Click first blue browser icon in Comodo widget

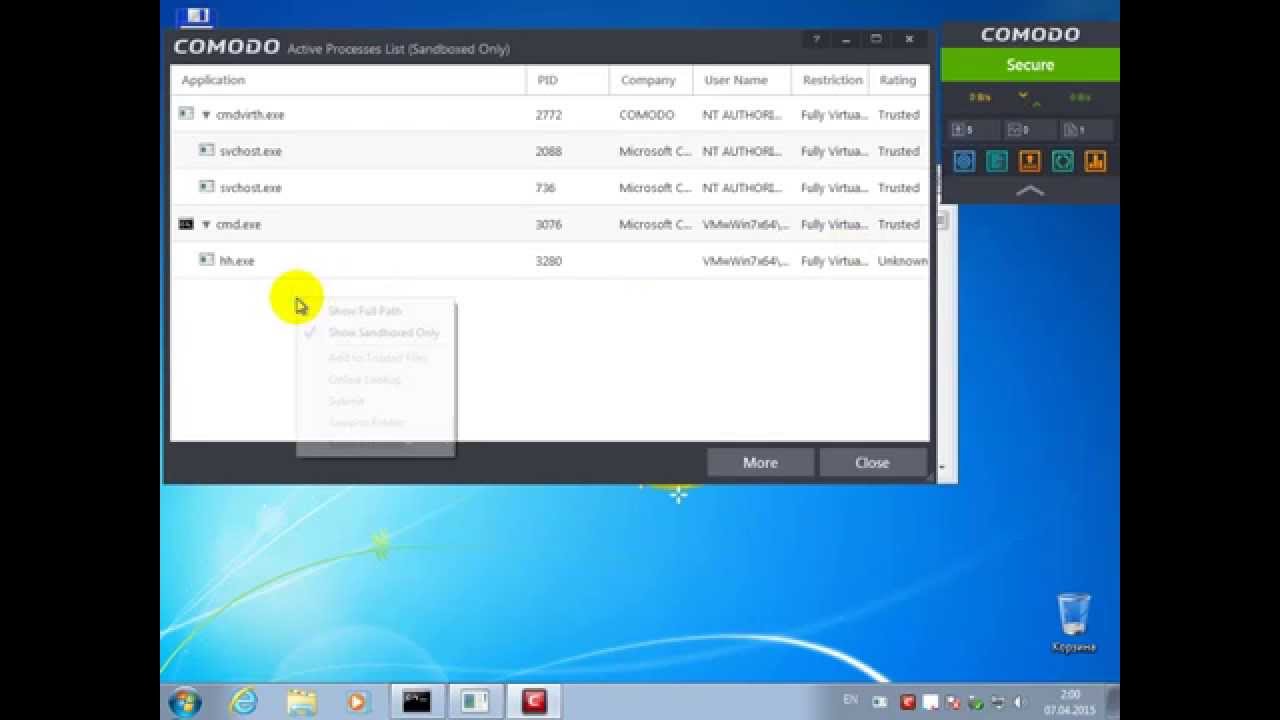coord(964,161)
